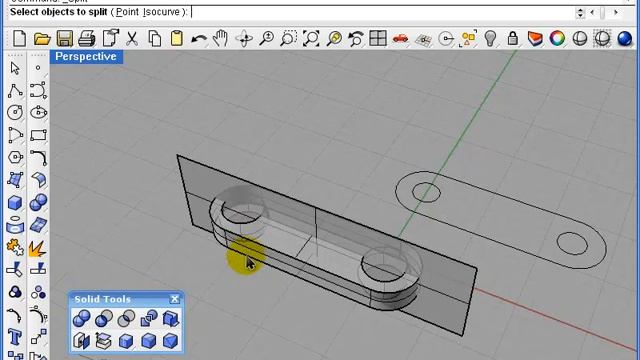Click the Isocurve command option
Viewport: 640px width, 360px height.
click(x=162, y=12)
